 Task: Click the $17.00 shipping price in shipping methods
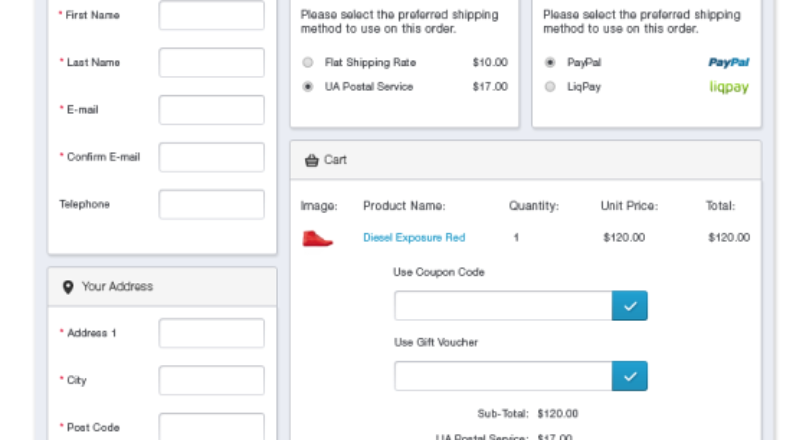pyautogui.click(x=490, y=86)
